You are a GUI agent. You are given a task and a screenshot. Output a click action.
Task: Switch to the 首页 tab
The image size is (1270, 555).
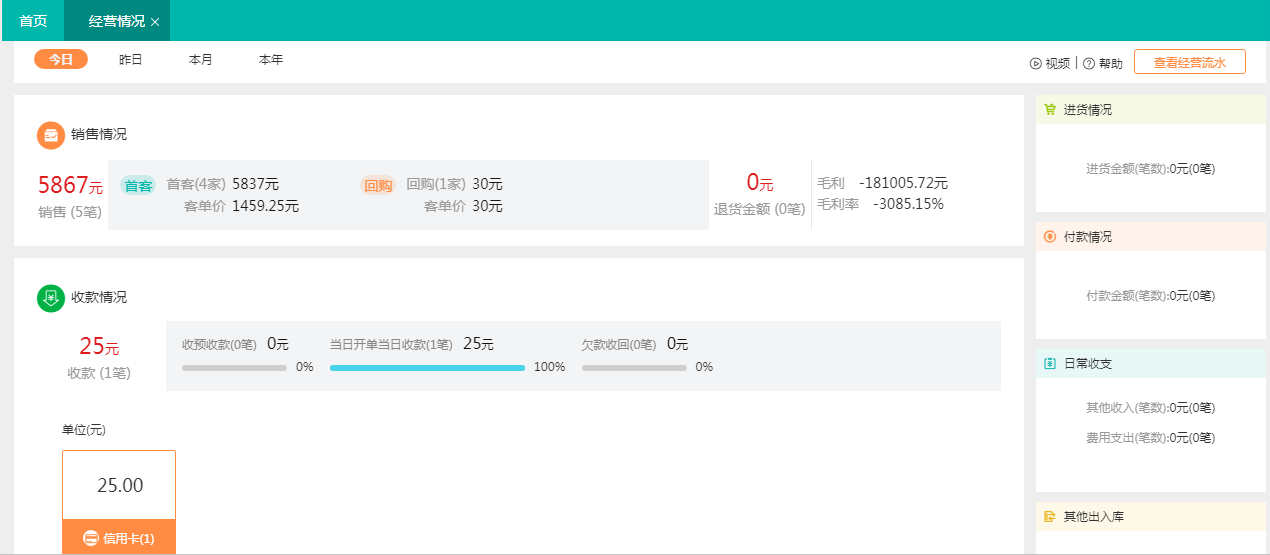click(x=33, y=21)
